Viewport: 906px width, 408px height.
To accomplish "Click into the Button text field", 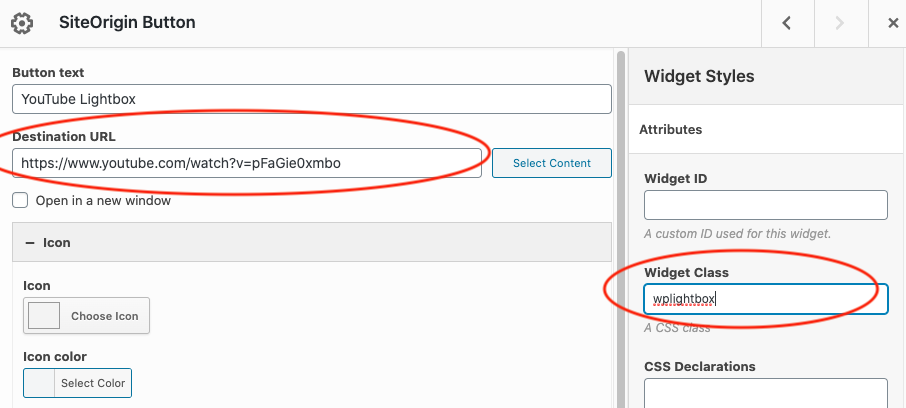I will coord(311,99).
